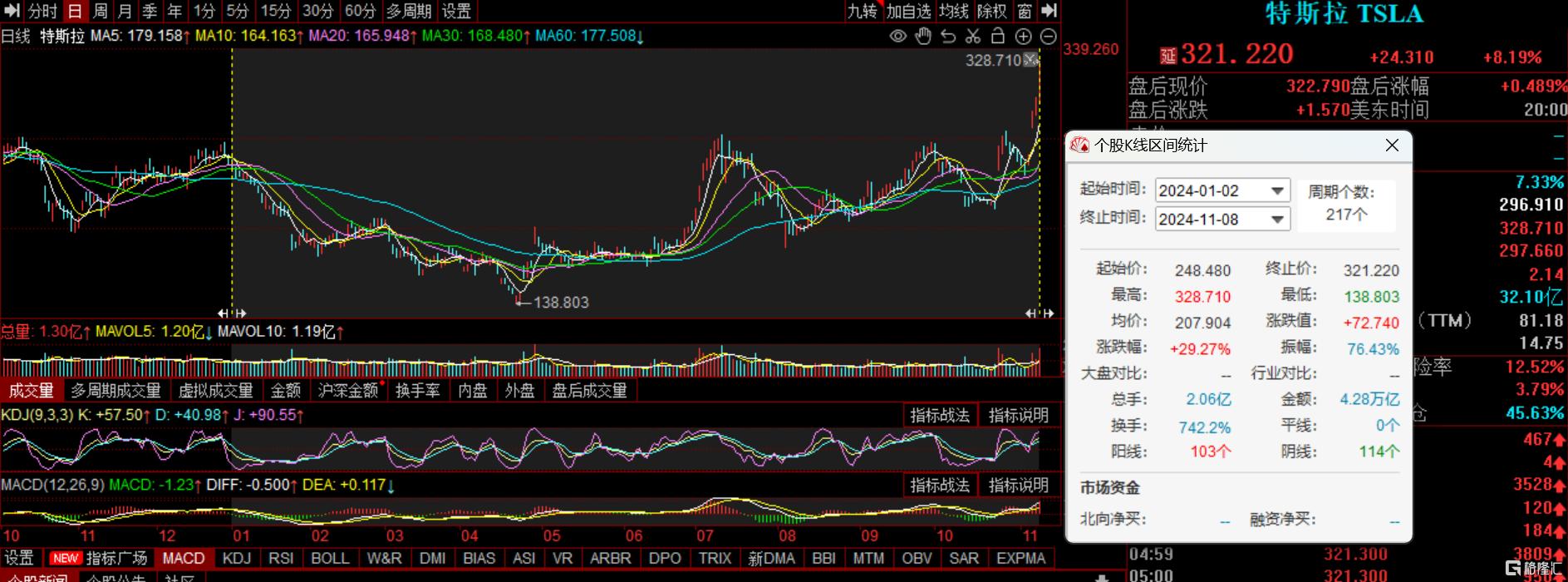Open 设置 in bottom indicator bar
Image resolution: width=1568 pixels, height=582 pixels.
(x=19, y=558)
